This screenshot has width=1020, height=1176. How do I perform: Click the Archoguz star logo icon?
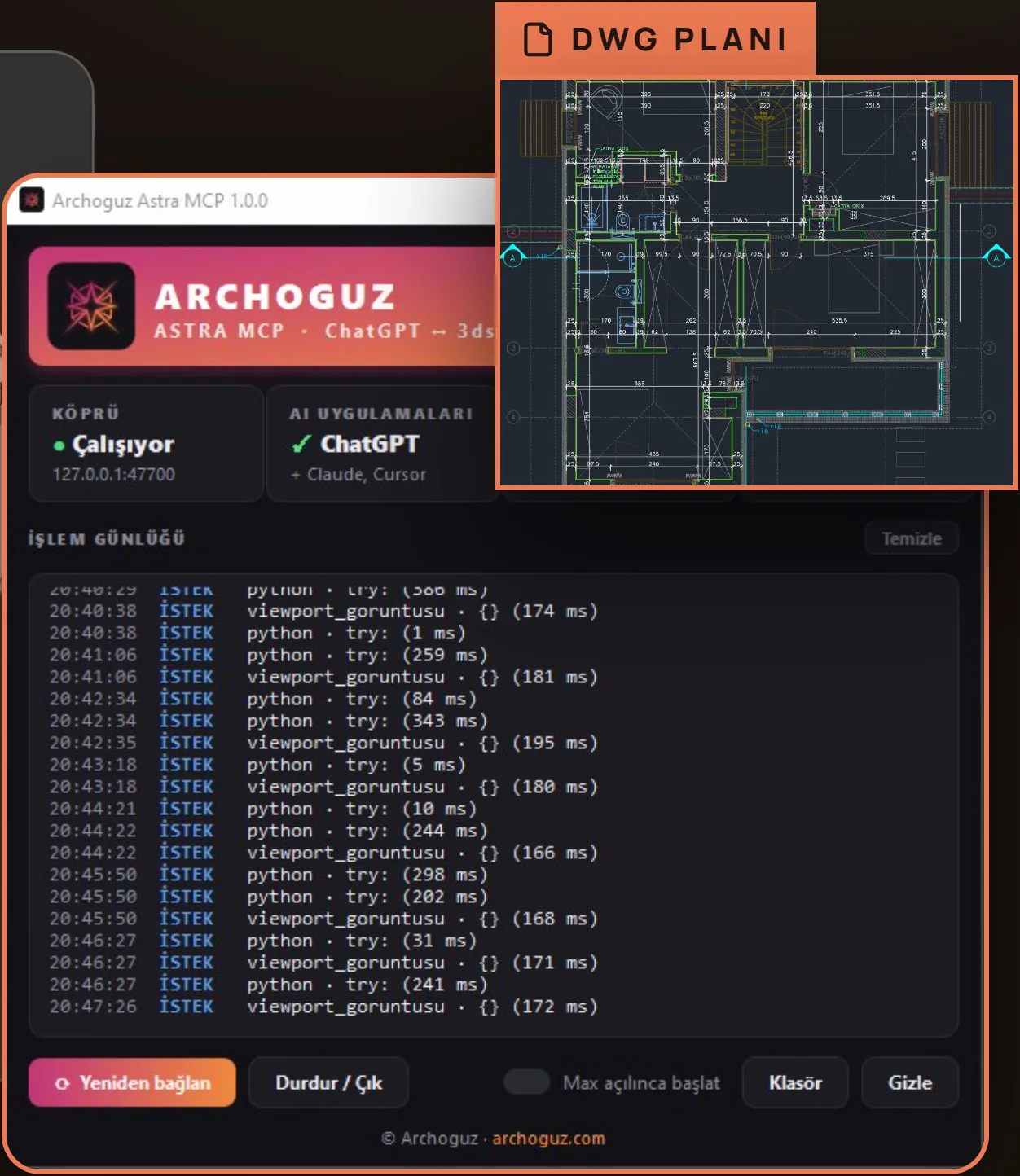[91, 306]
